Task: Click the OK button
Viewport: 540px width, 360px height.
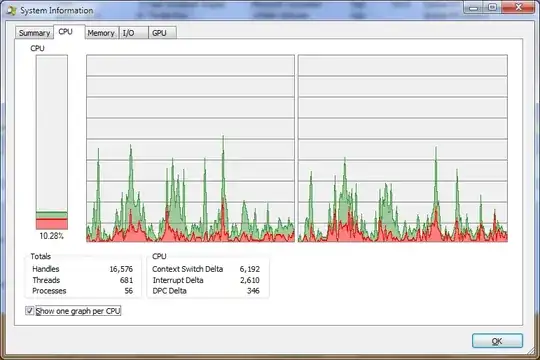Action: (497, 341)
